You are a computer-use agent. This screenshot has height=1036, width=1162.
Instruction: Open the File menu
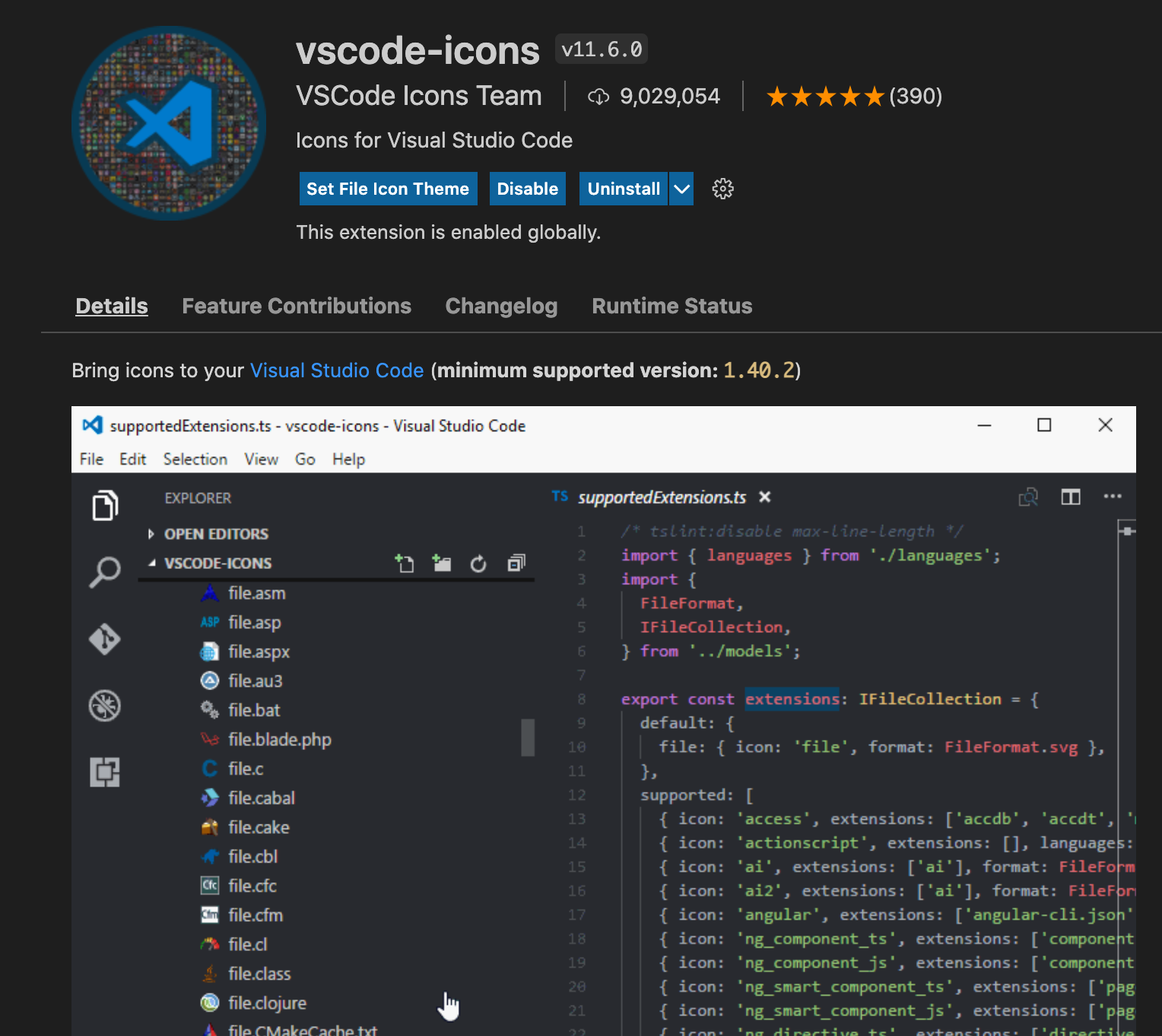91,459
